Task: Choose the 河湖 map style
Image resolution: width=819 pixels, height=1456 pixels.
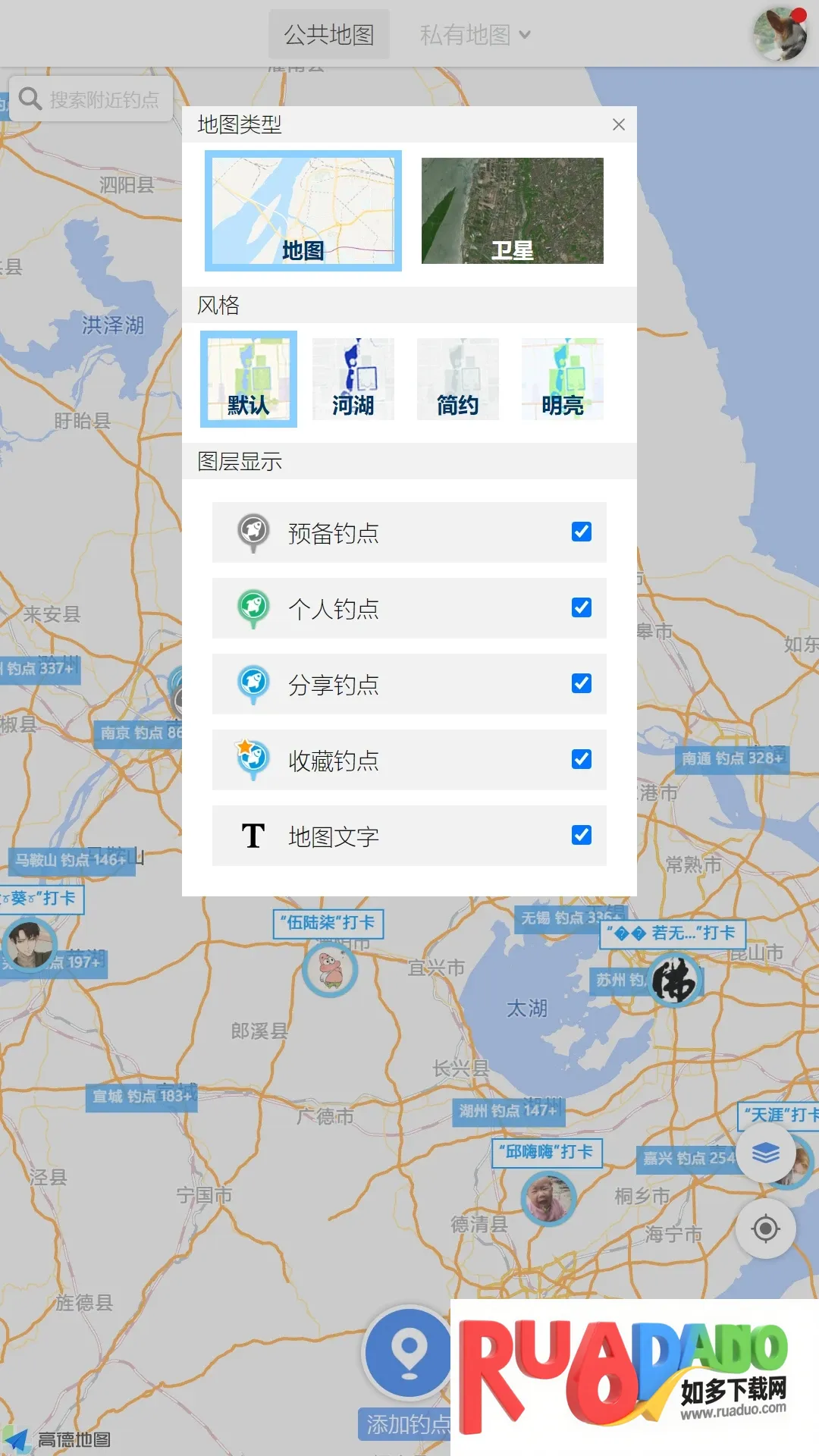Action: [353, 379]
